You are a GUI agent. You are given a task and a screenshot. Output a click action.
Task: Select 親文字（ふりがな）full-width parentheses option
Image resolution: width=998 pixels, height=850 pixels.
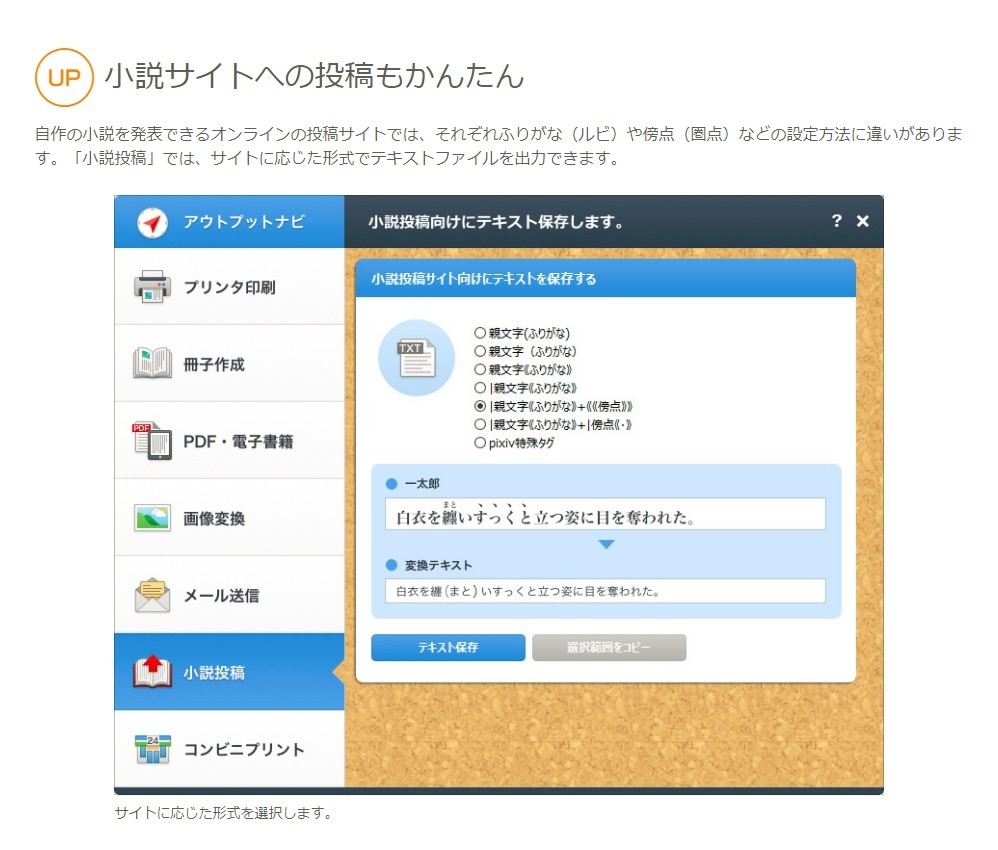tap(525, 351)
